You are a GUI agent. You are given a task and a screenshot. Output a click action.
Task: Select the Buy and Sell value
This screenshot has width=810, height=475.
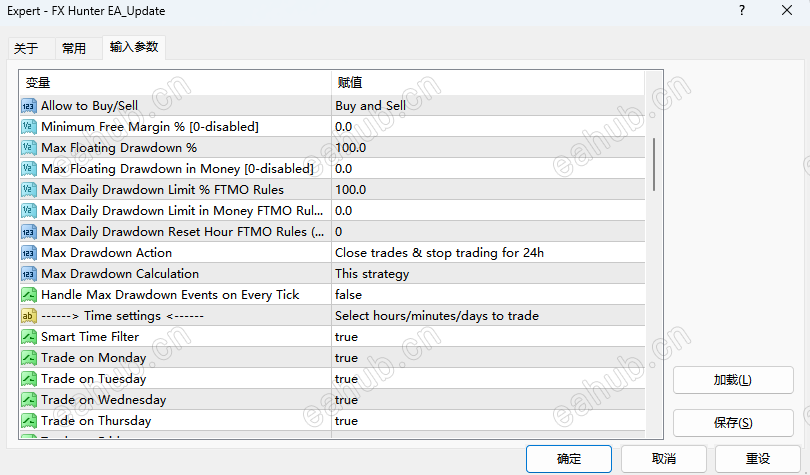[370, 106]
